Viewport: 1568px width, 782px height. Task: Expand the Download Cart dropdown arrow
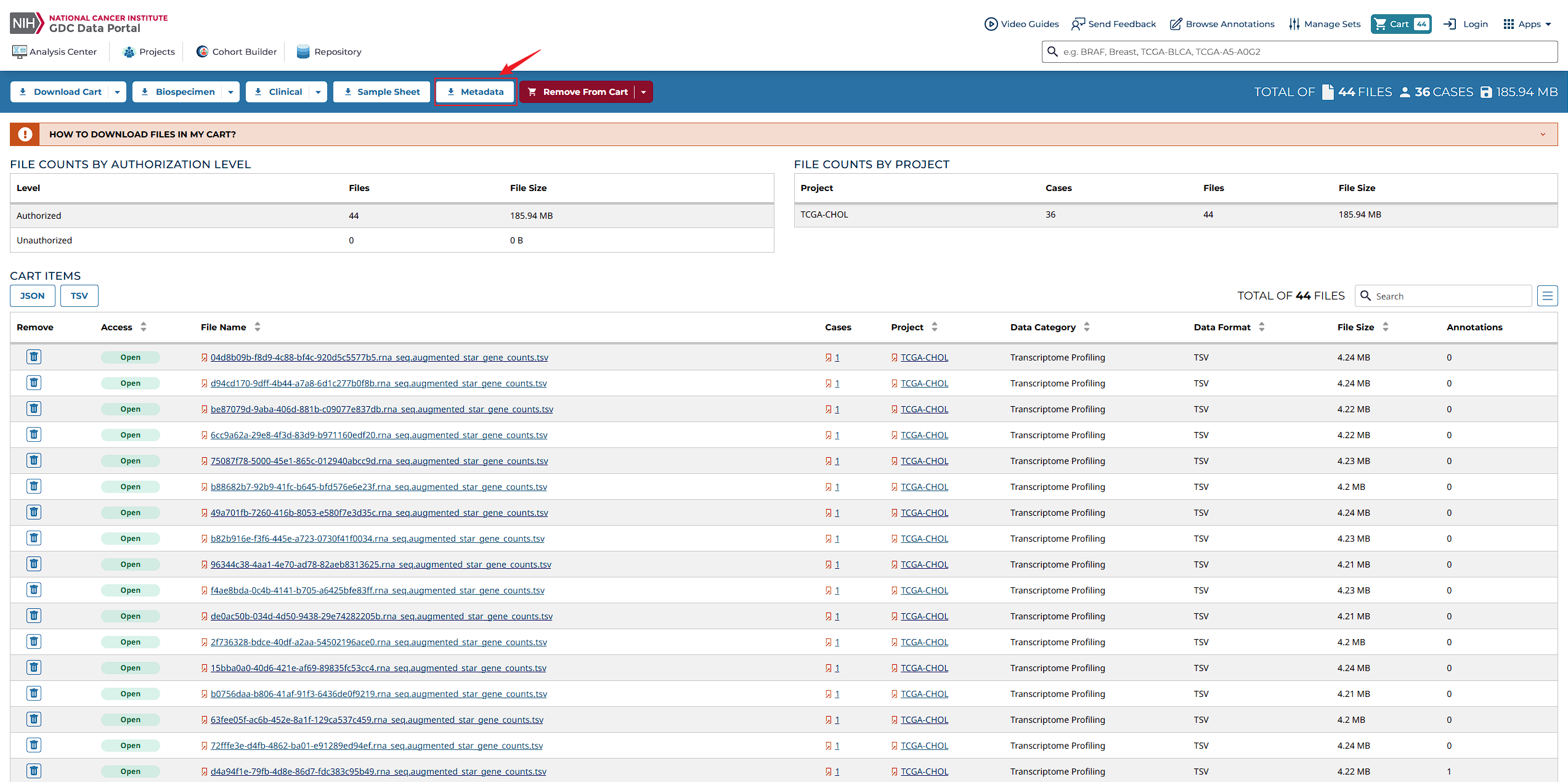(118, 92)
